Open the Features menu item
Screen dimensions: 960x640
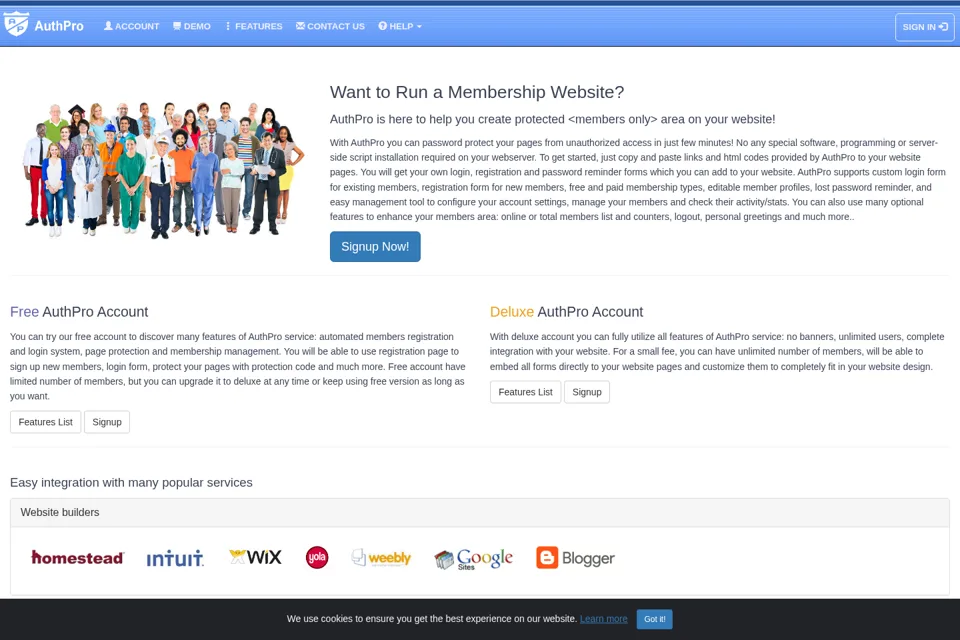coord(254,26)
